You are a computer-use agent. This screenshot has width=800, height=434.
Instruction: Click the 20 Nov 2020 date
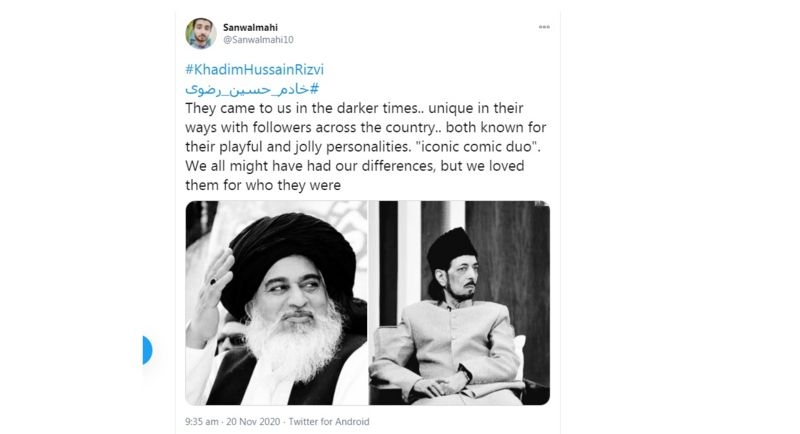[x=253, y=422]
